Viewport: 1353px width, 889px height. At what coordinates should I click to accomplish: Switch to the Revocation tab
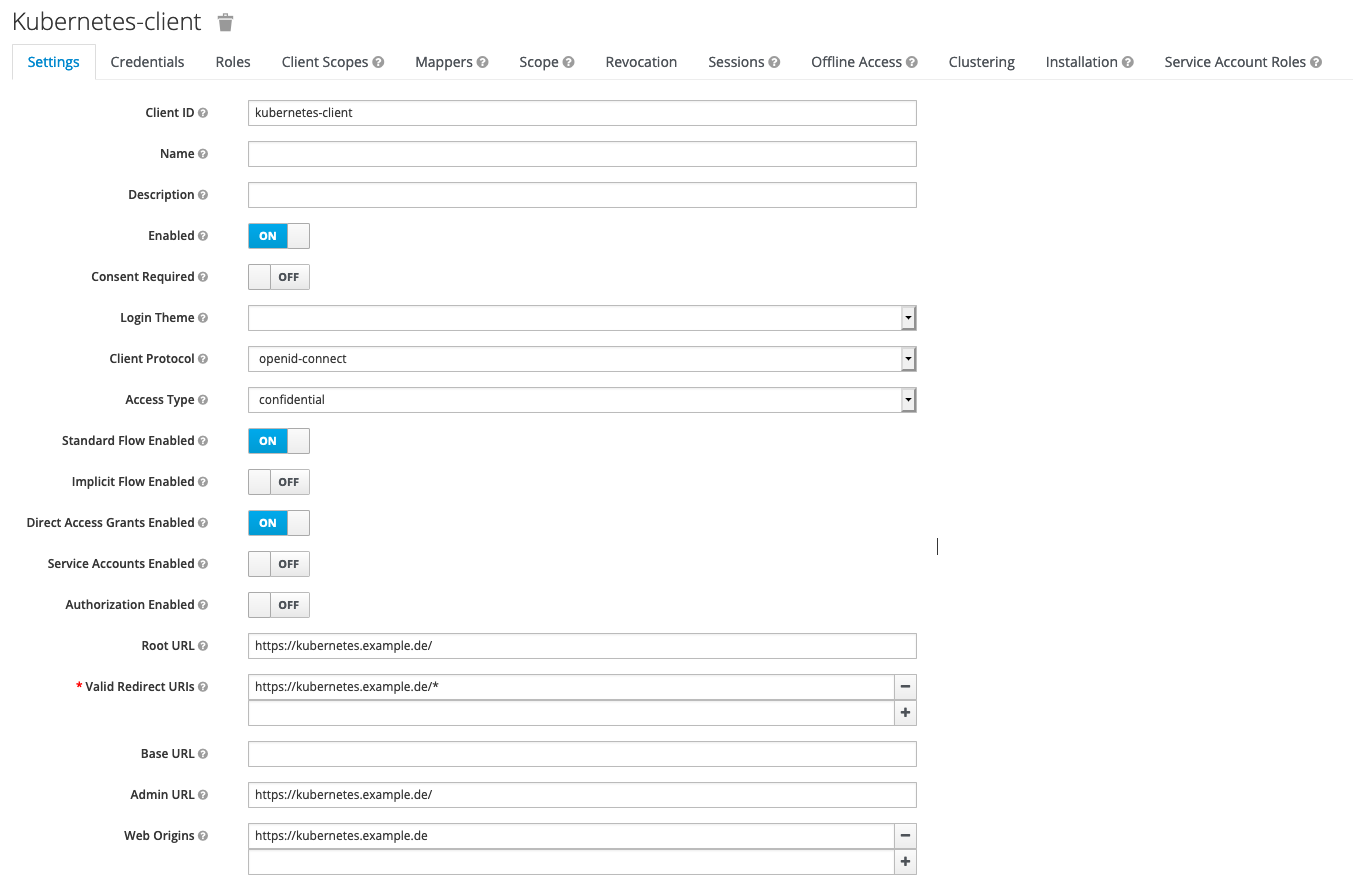click(x=641, y=62)
